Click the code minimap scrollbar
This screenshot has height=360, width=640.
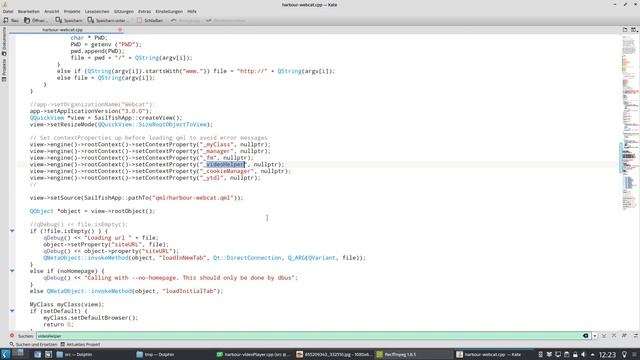pos(629,182)
